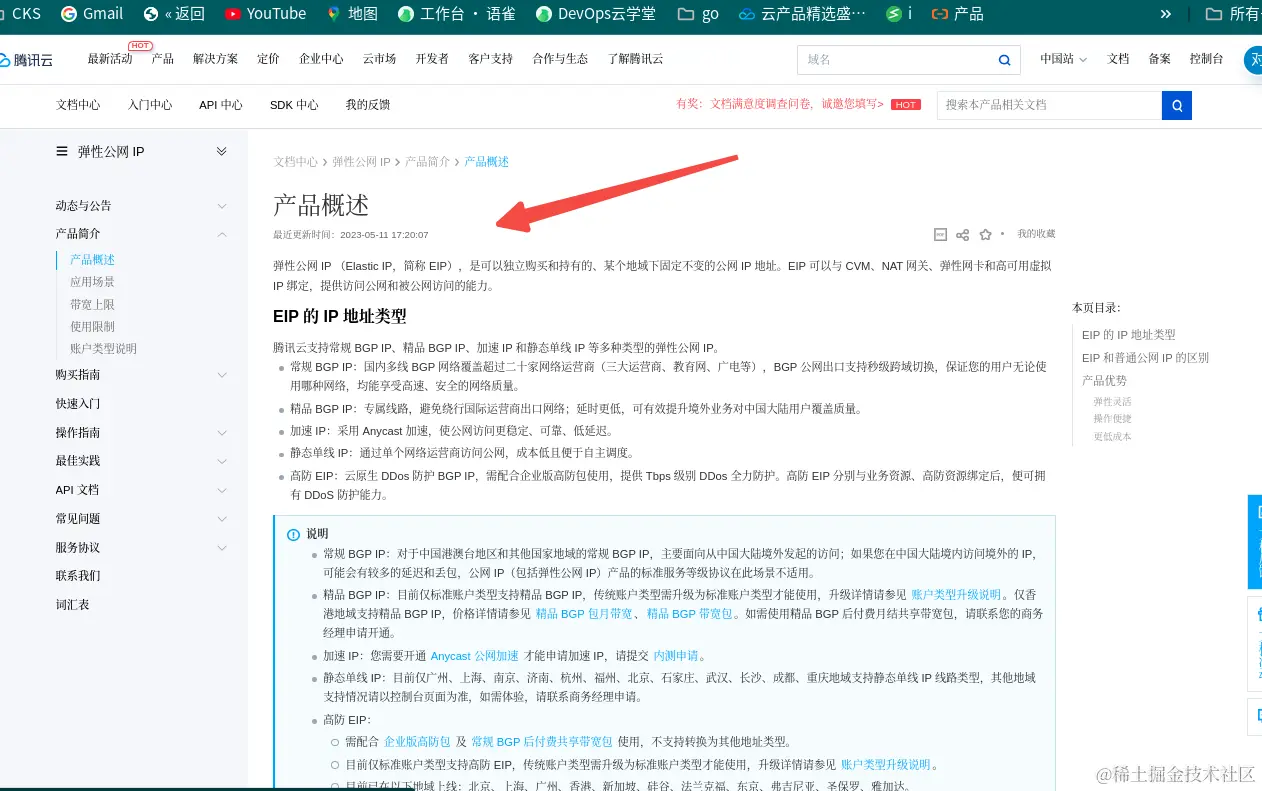
Task: Open the CKS bookmark
Action: click(x=20, y=14)
